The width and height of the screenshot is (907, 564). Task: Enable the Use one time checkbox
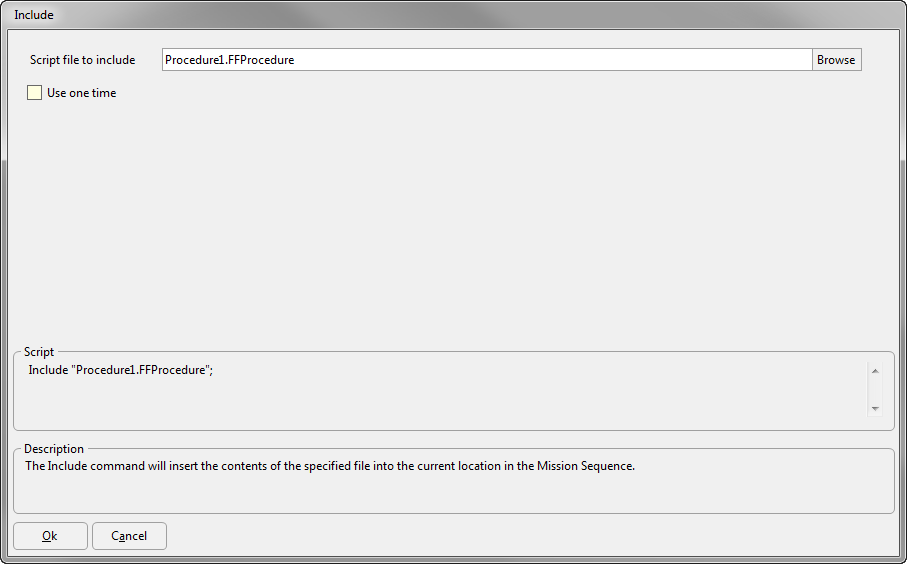pyautogui.click(x=34, y=93)
